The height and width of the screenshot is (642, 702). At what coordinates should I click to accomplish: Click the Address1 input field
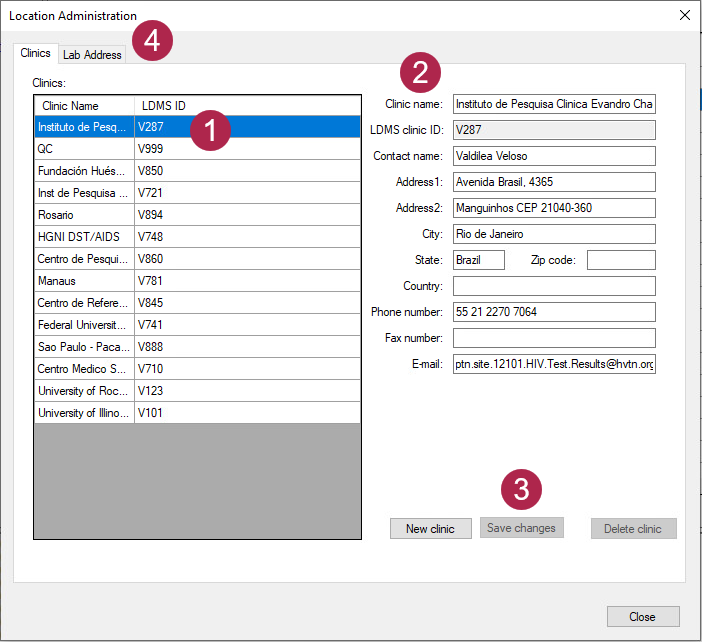(554, 182)
